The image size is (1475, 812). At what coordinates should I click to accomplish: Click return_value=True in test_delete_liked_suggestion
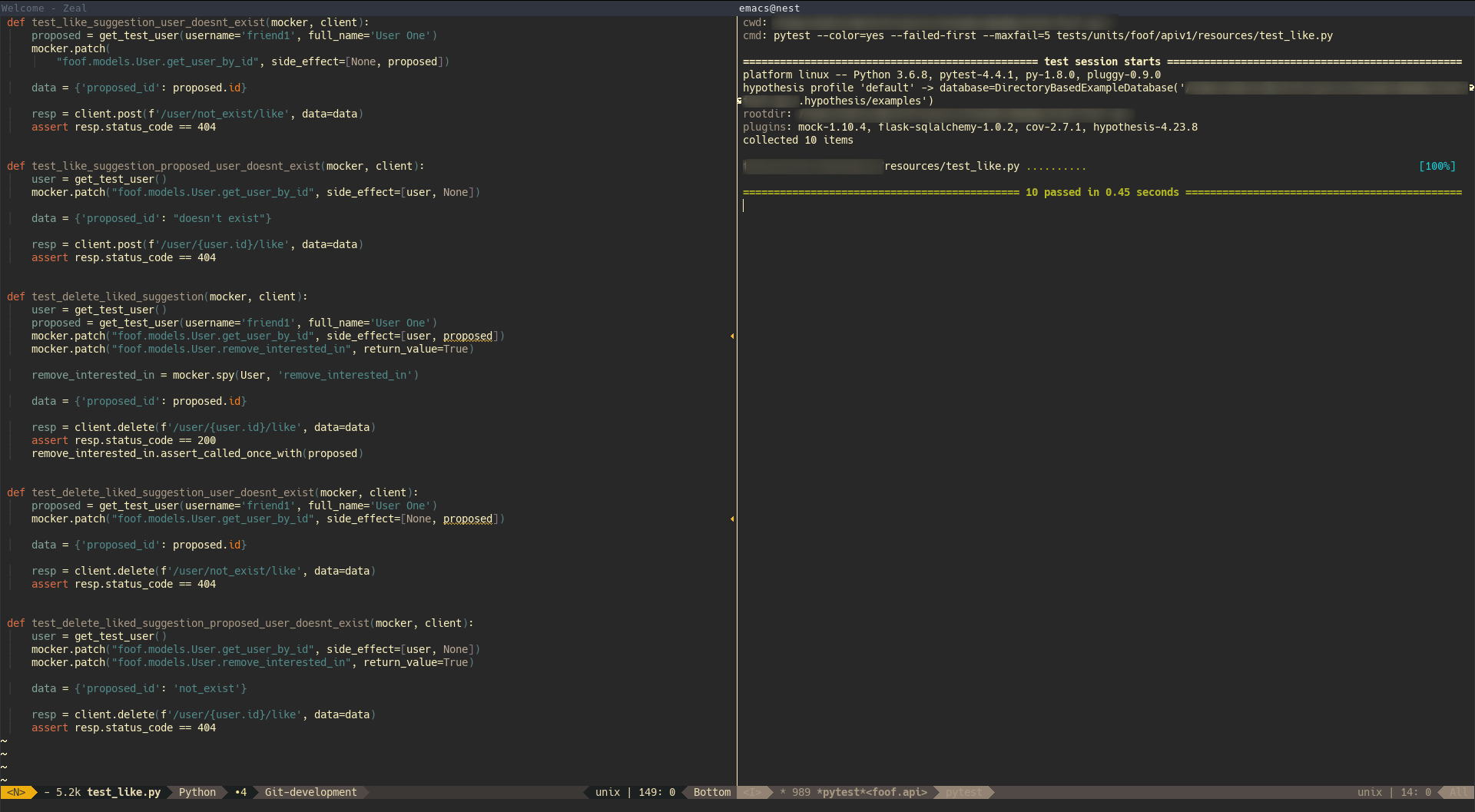click(416, 349)
